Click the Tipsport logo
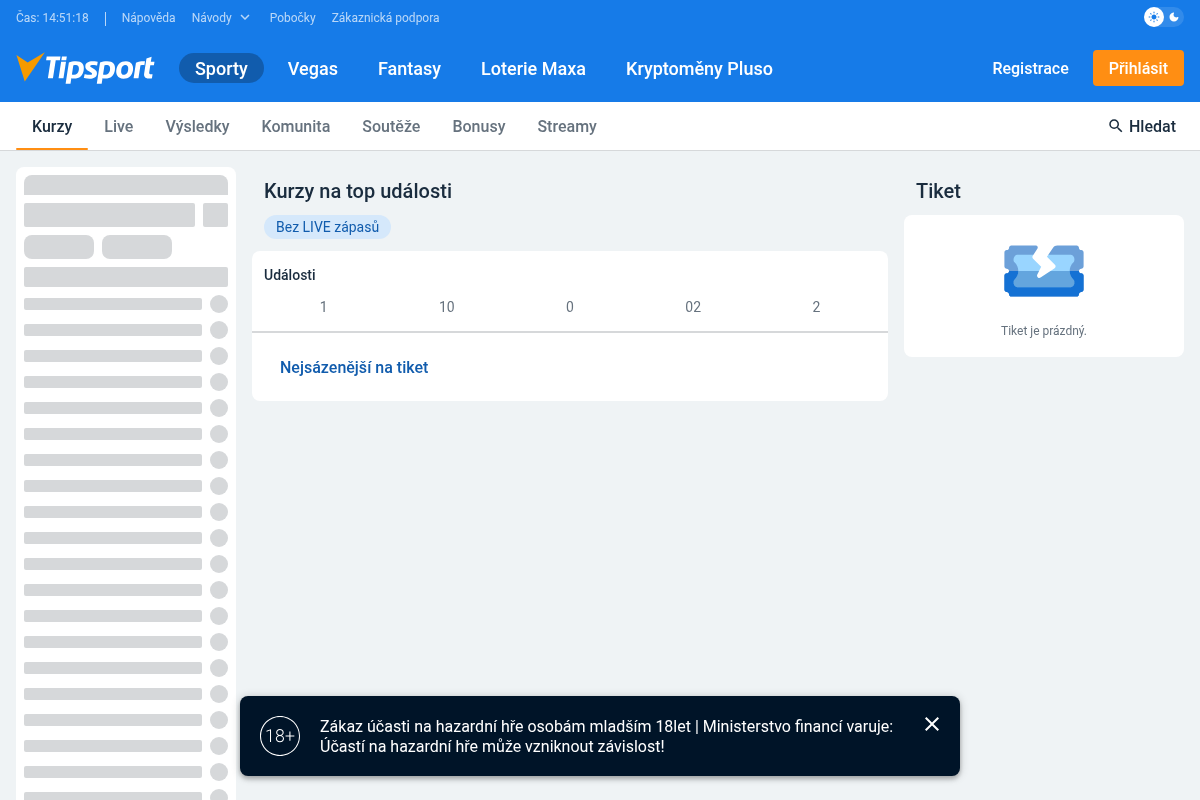This screenshot has height=800, width=1200. (85, 68)
